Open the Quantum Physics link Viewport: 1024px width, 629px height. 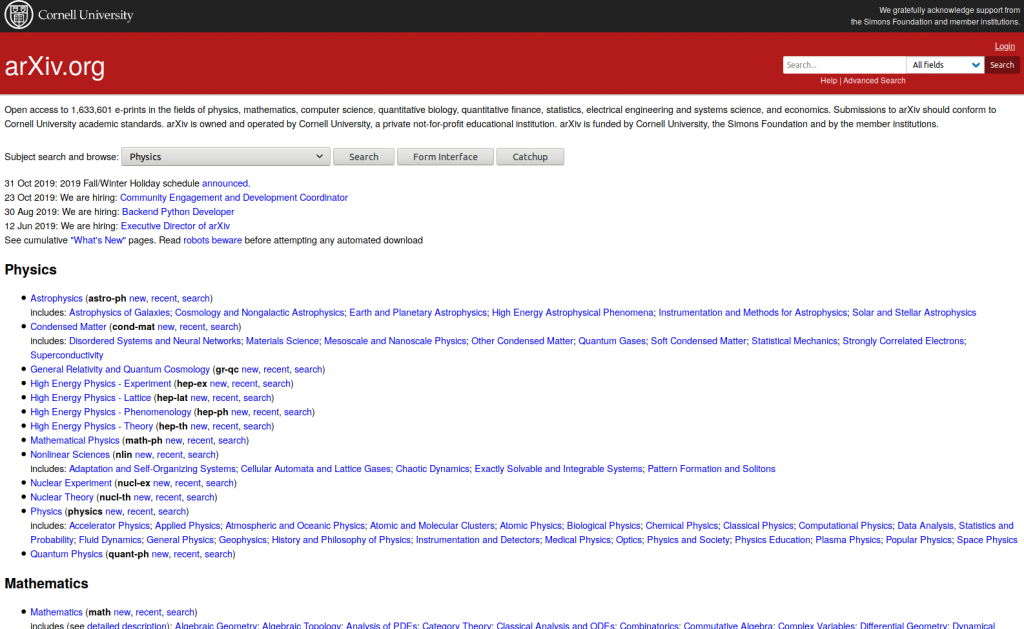66,555
